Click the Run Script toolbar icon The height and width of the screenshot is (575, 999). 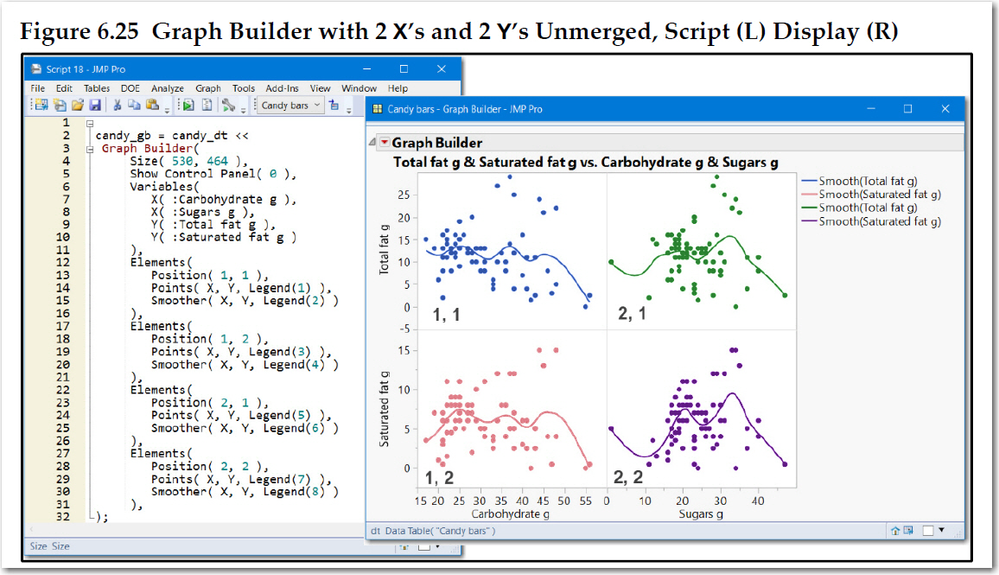188,105
